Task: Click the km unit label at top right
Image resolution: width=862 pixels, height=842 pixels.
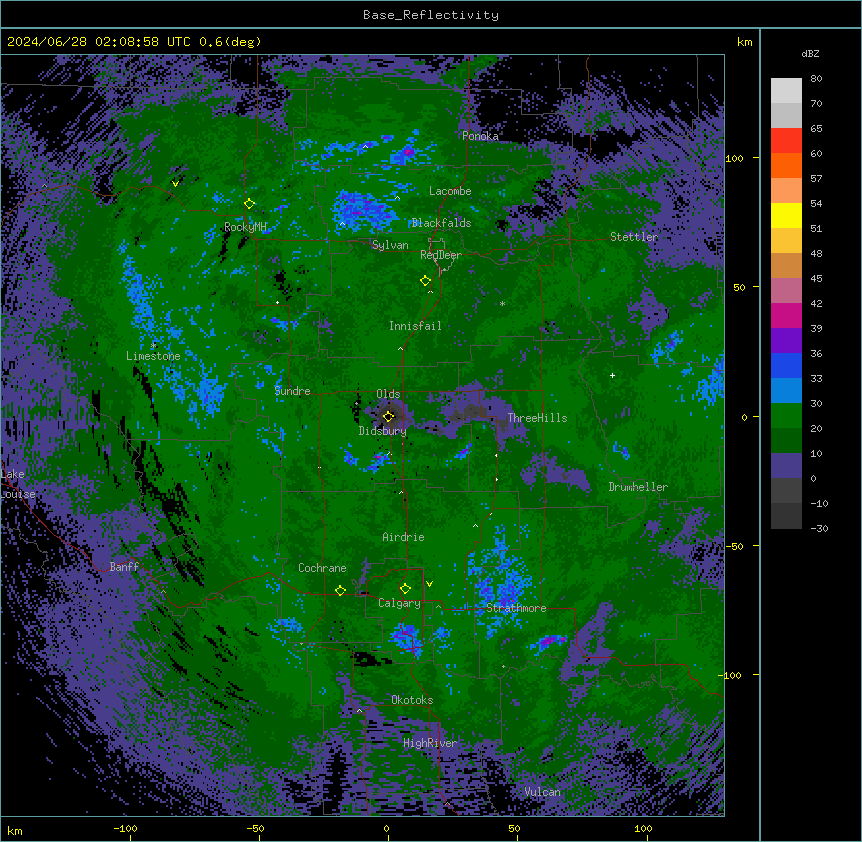Action: point(744,42)
